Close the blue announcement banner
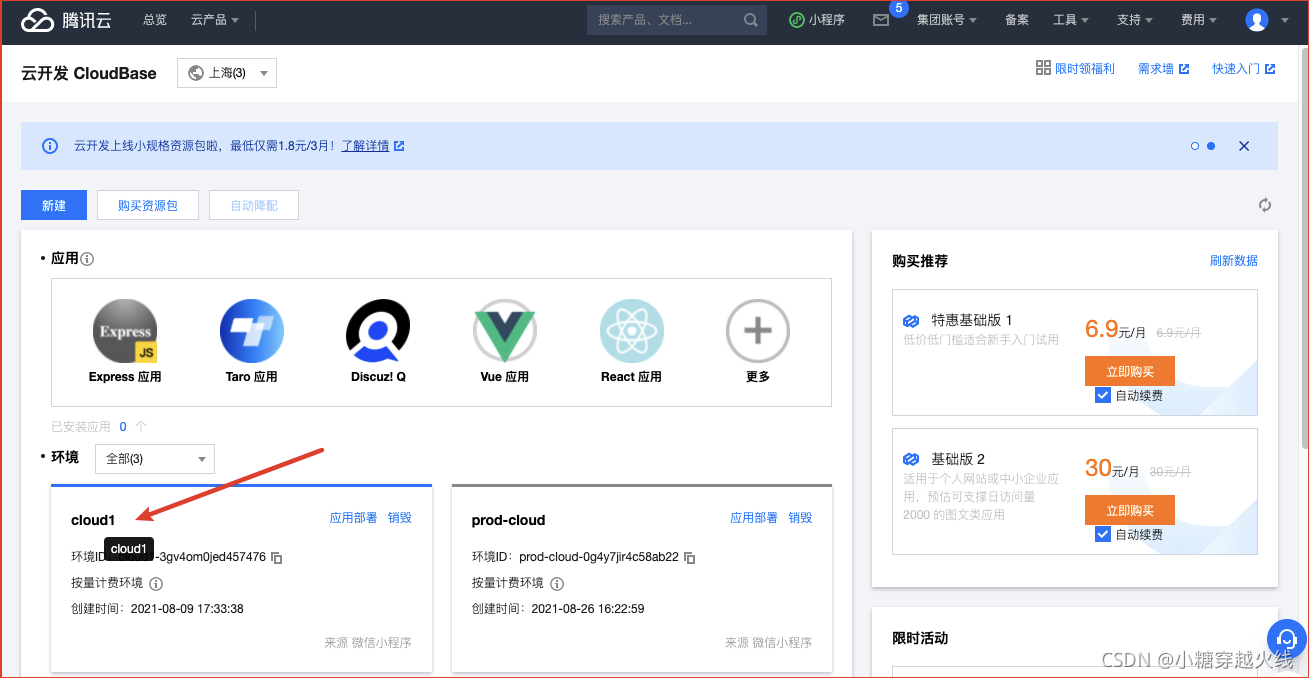 coord(1244,146)
